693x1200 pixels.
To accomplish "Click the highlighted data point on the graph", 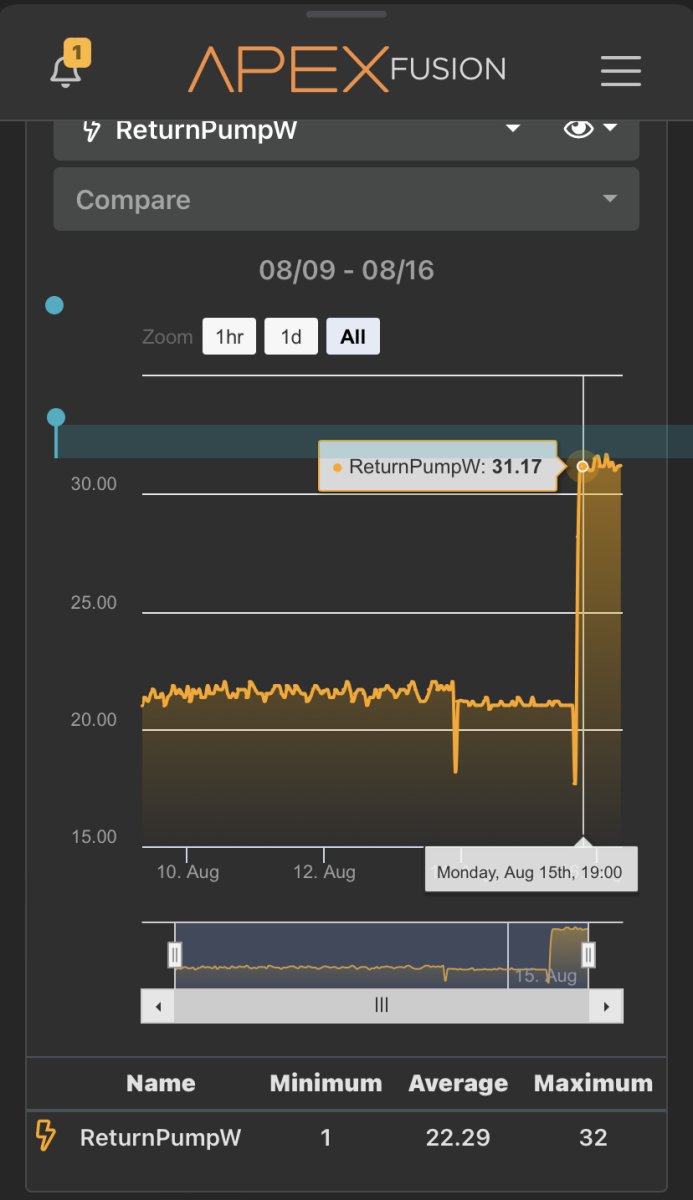I will (x=583, y=466).
